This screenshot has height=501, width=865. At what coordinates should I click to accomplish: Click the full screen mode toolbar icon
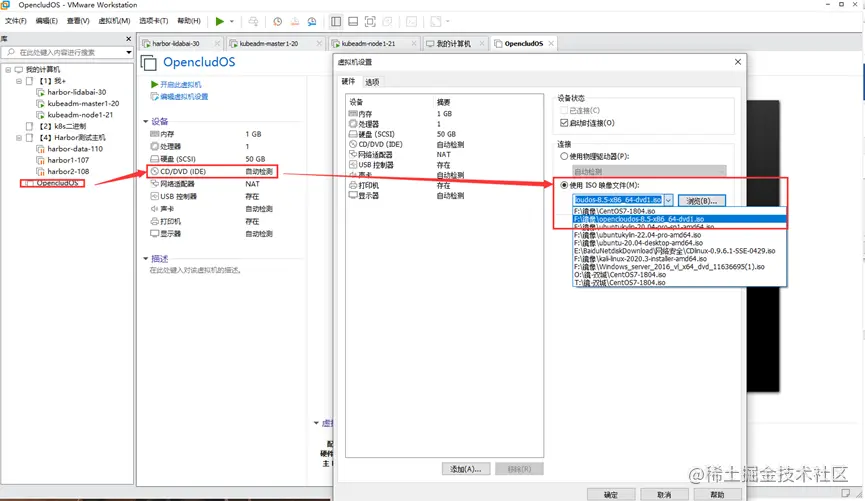pos(370,22)
